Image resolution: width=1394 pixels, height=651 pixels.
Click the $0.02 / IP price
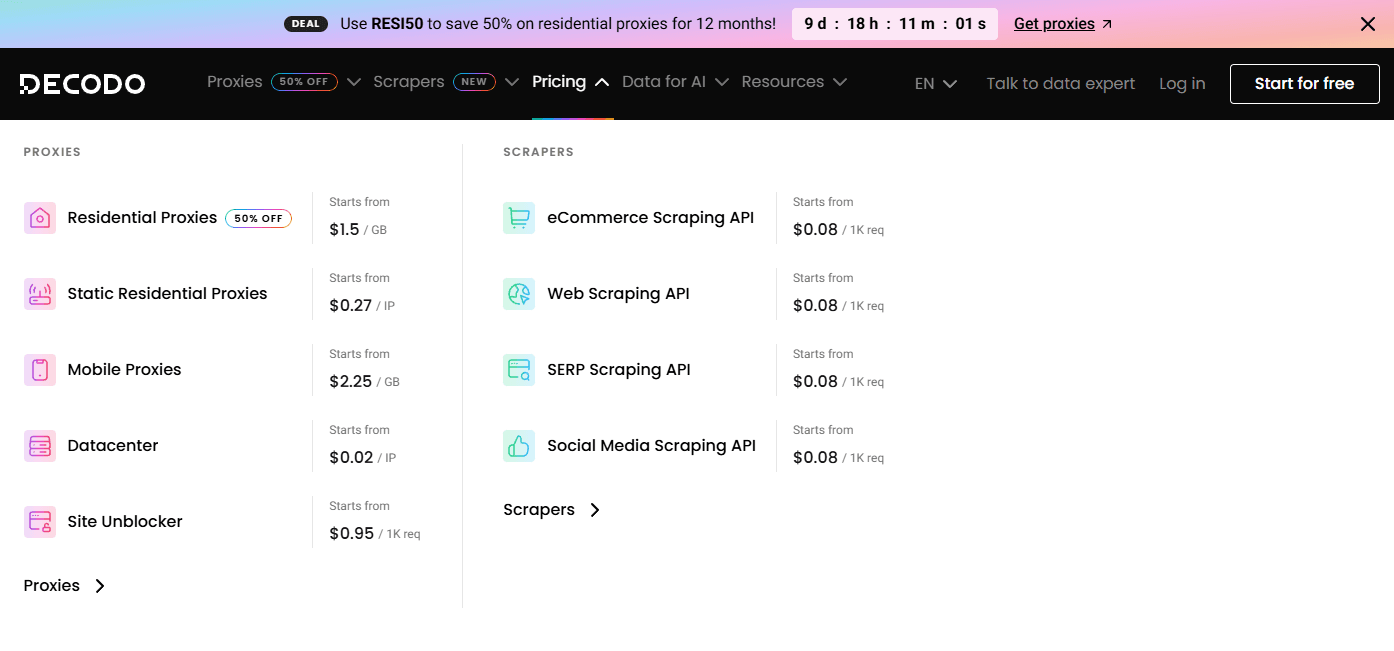(363, 458)
